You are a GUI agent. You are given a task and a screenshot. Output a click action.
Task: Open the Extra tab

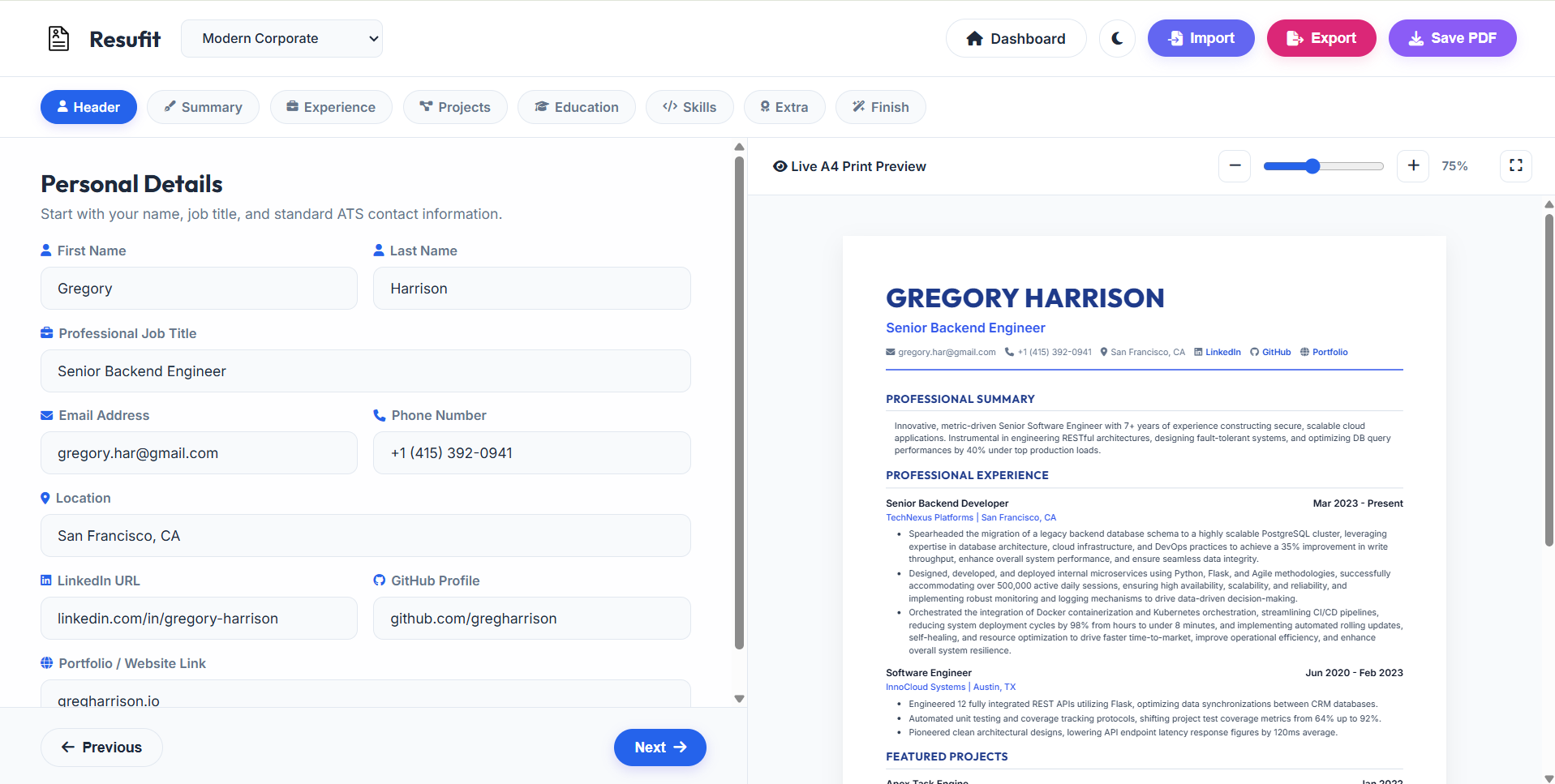(784, 107)
